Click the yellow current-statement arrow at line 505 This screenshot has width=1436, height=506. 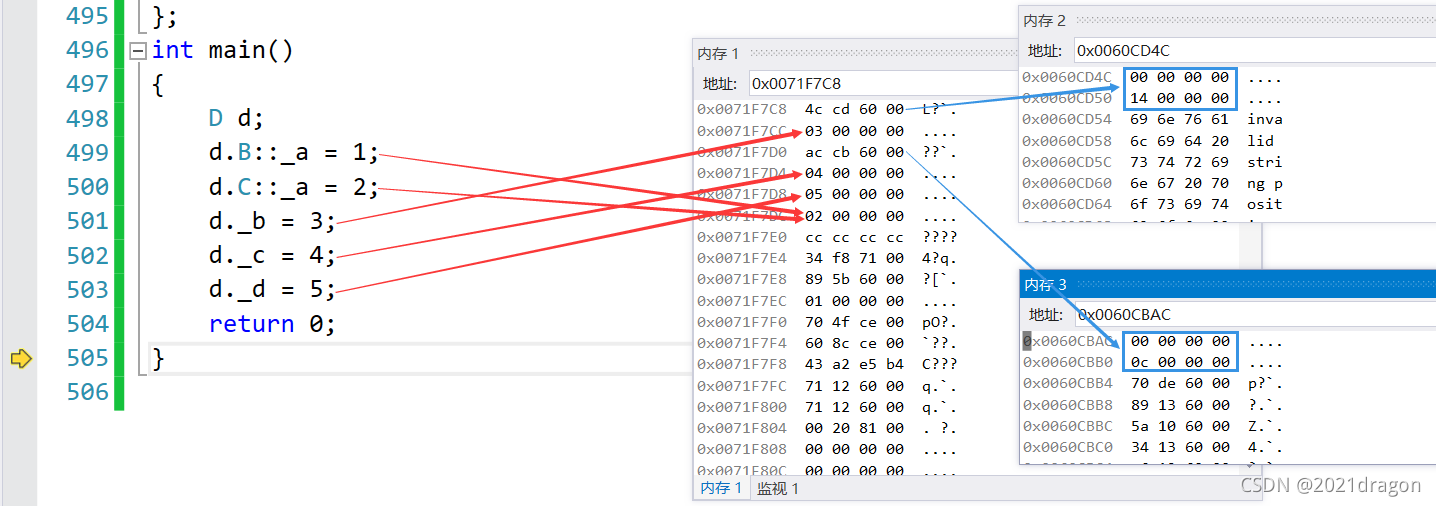point(21,358)
